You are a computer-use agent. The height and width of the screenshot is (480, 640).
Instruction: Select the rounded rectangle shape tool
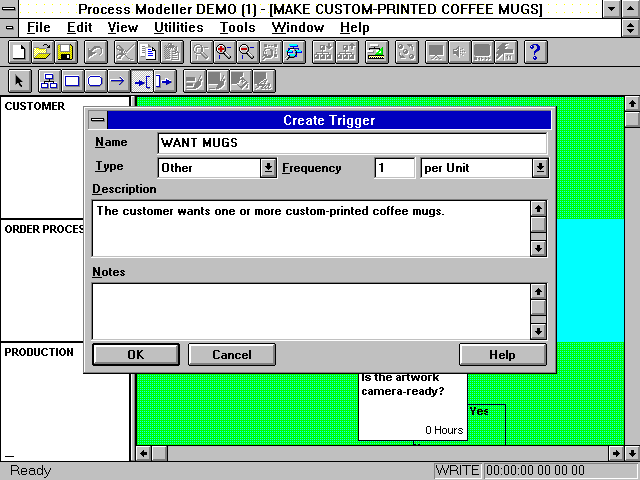click(95, 81)
